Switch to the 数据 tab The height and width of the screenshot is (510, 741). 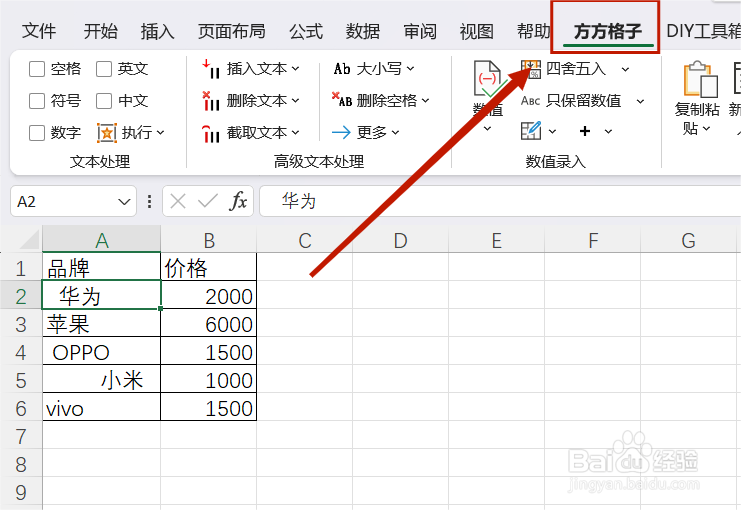[x=363, y=31]
